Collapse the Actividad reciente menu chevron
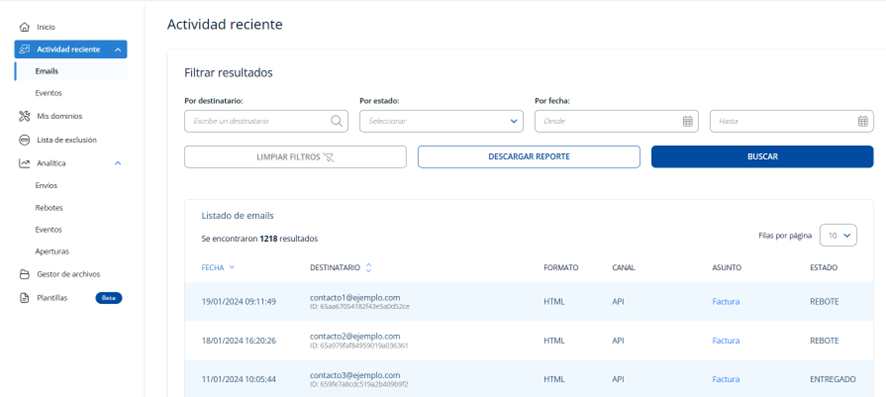This screenshot has width=886, height=397. [x=118, y=50]
